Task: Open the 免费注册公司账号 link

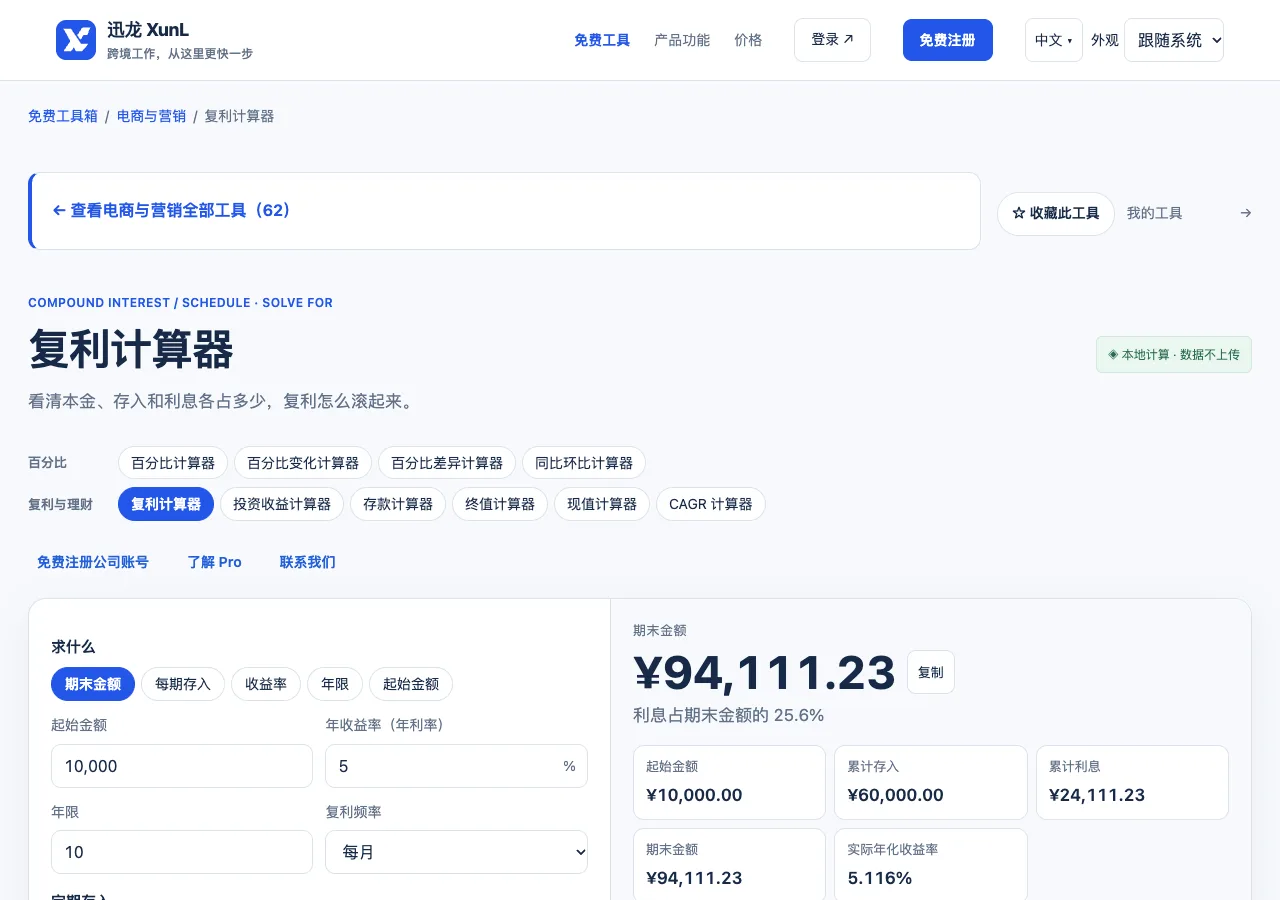Action: [93, 562]
